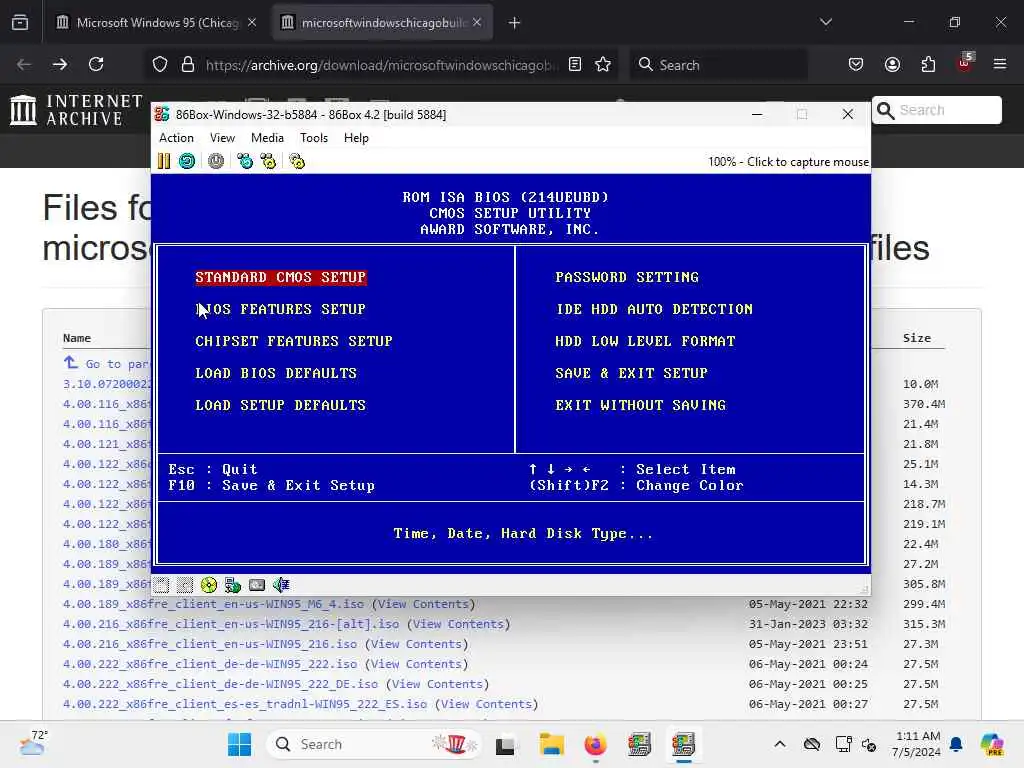The height and width of the screenshot is (768, 1024).
Task: Open the Firefox hamburger application menu
Action: click(x=1000, y=64)
